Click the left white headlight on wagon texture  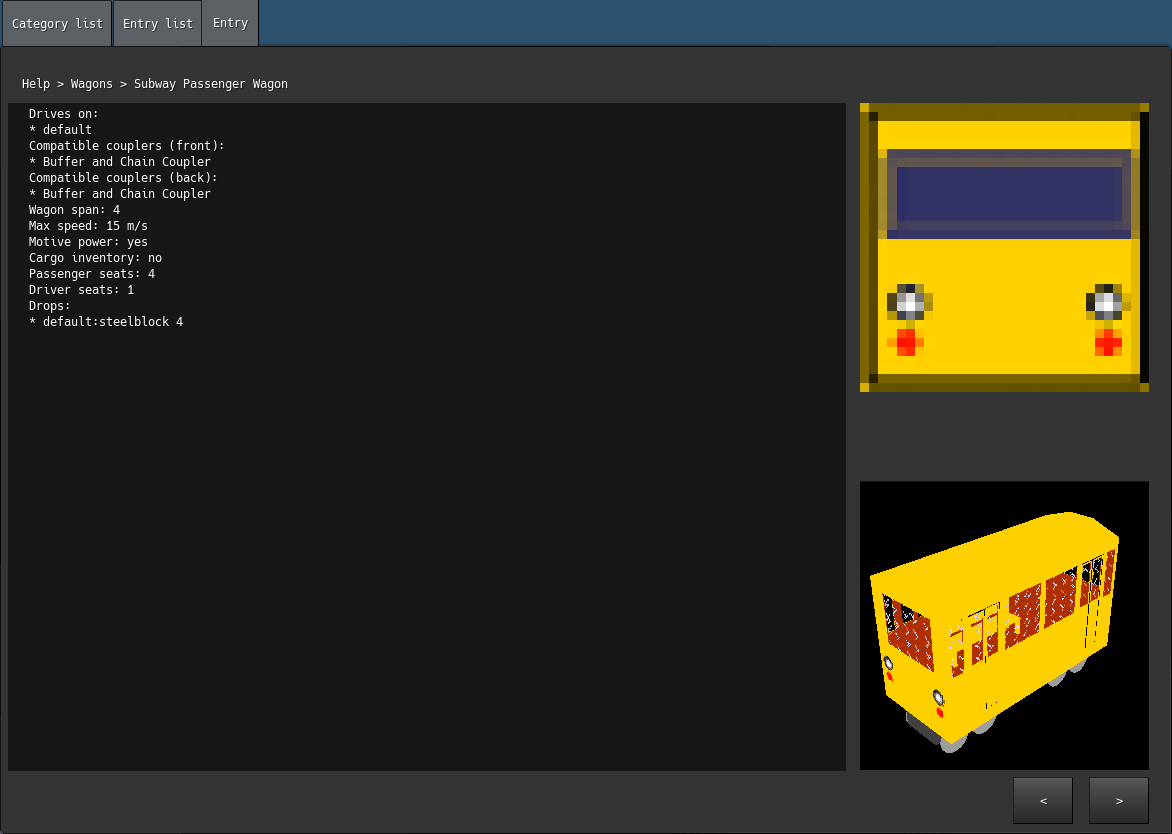point(909,302)
